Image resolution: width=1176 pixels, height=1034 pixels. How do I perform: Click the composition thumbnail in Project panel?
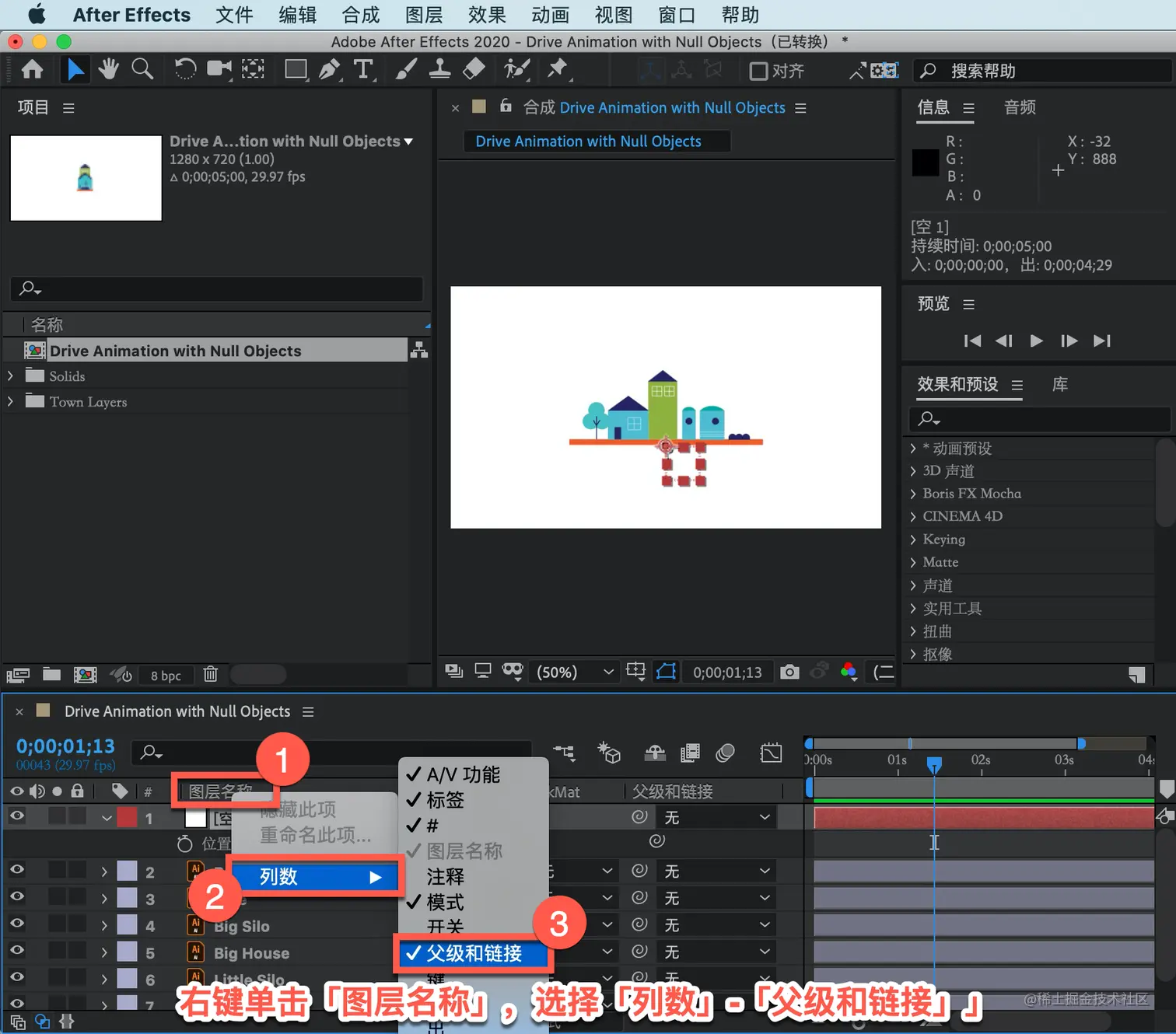point(86,178)
